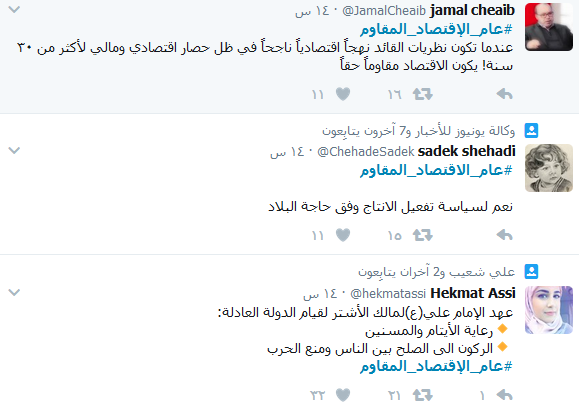View sadek shehadi's sketch avatar

coord(549,168)
